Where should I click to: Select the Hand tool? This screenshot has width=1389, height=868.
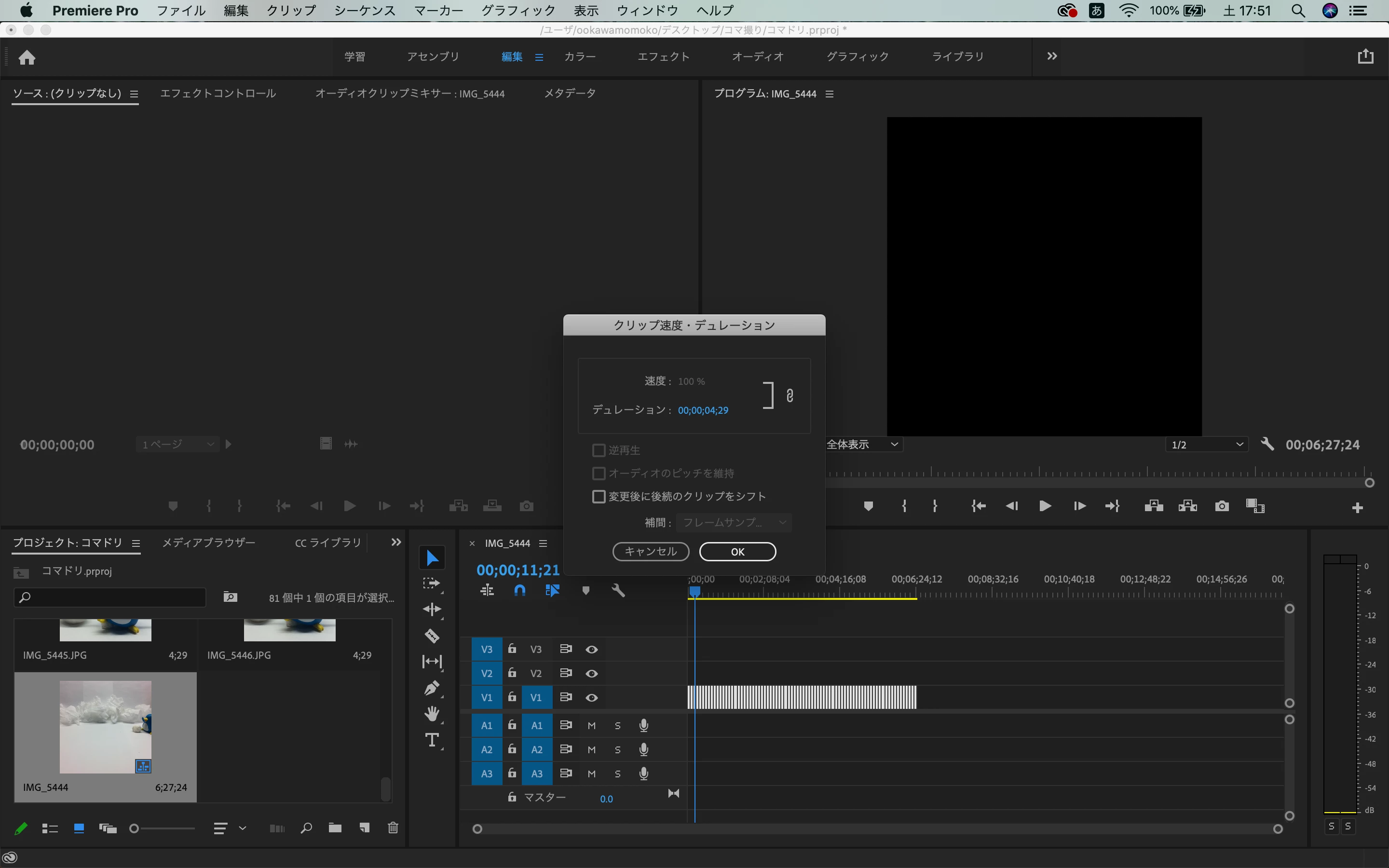pyautogui.click(x=432, y=714)
